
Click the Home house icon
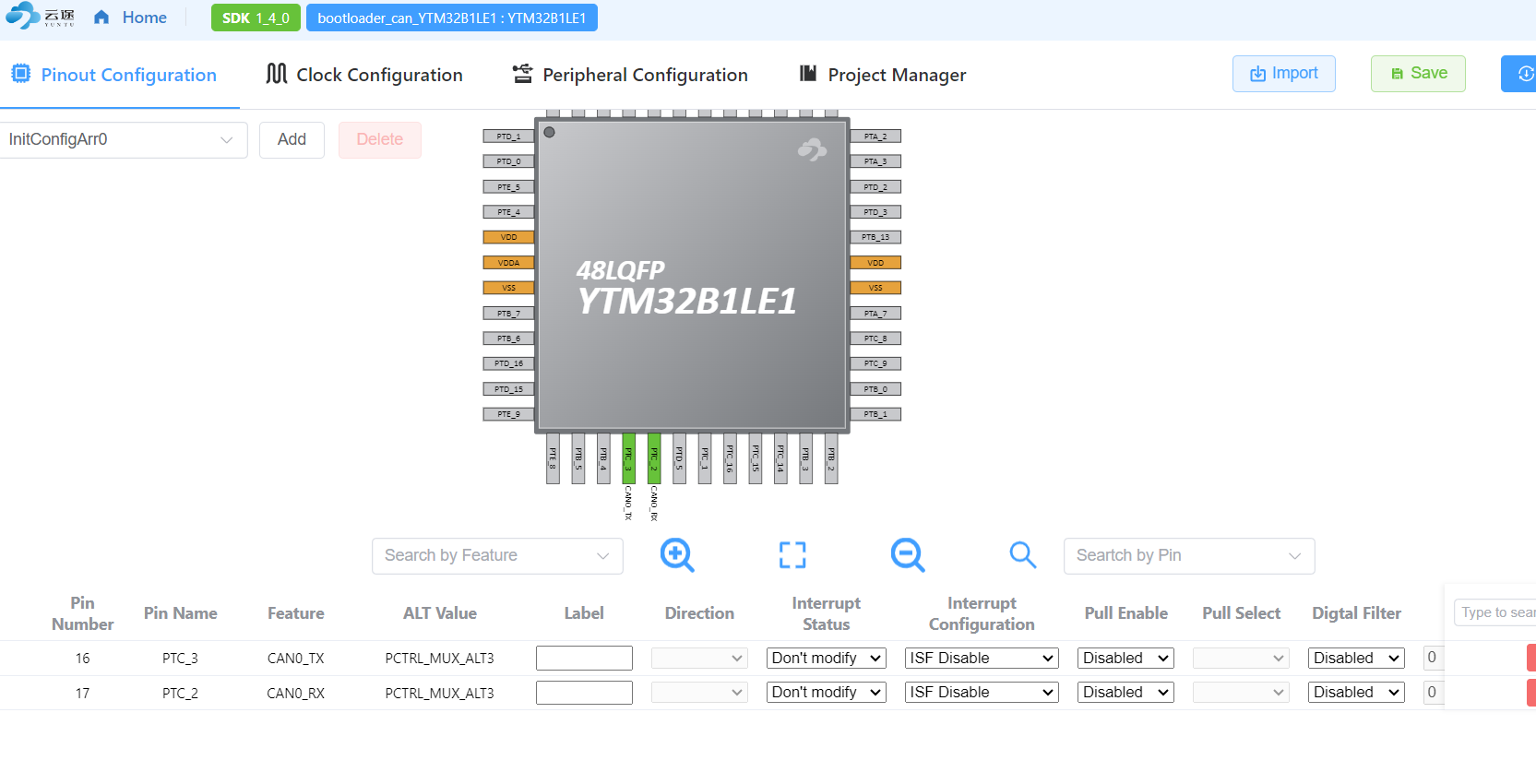pyautogui.click(x=102, y=18)
